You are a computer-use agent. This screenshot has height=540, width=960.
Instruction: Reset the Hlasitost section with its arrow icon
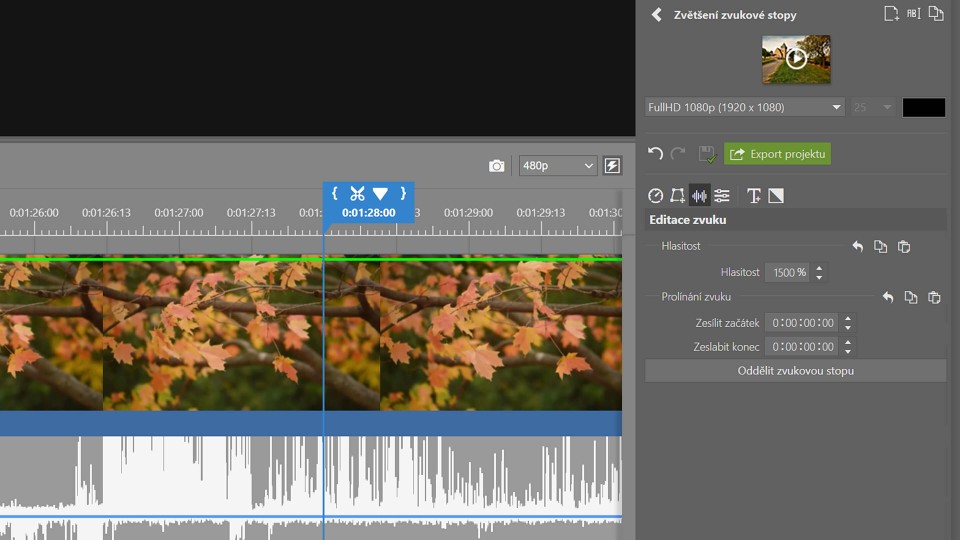tap(857, 247)
